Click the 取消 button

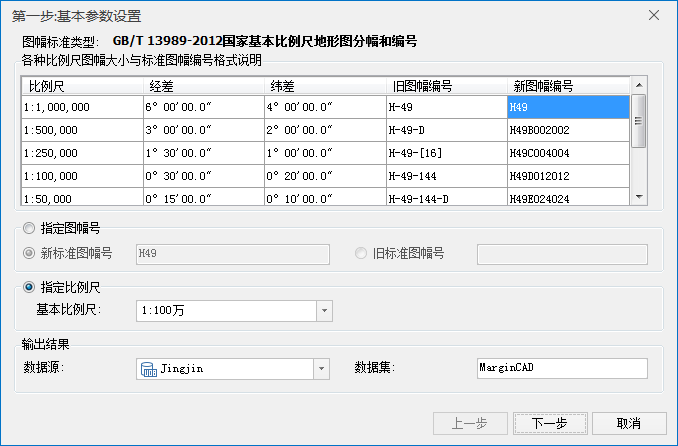(628, 423)
